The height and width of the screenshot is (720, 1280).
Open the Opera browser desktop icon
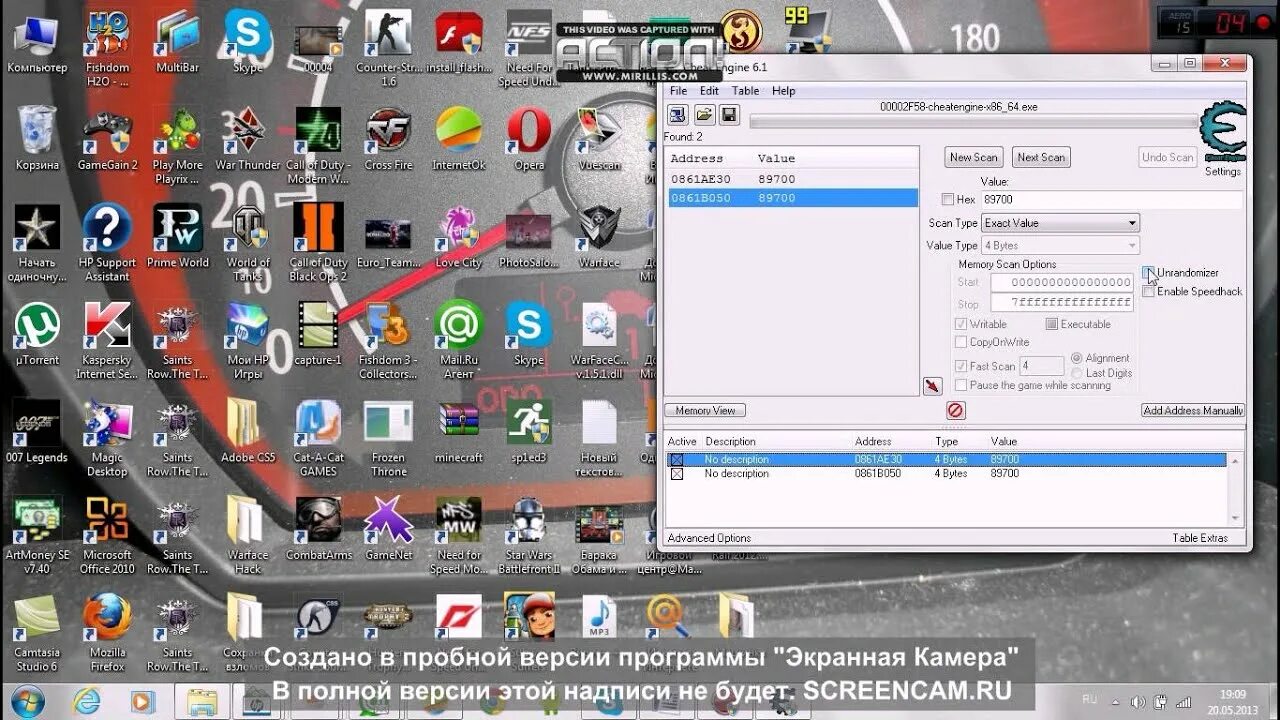click(529, 140)
